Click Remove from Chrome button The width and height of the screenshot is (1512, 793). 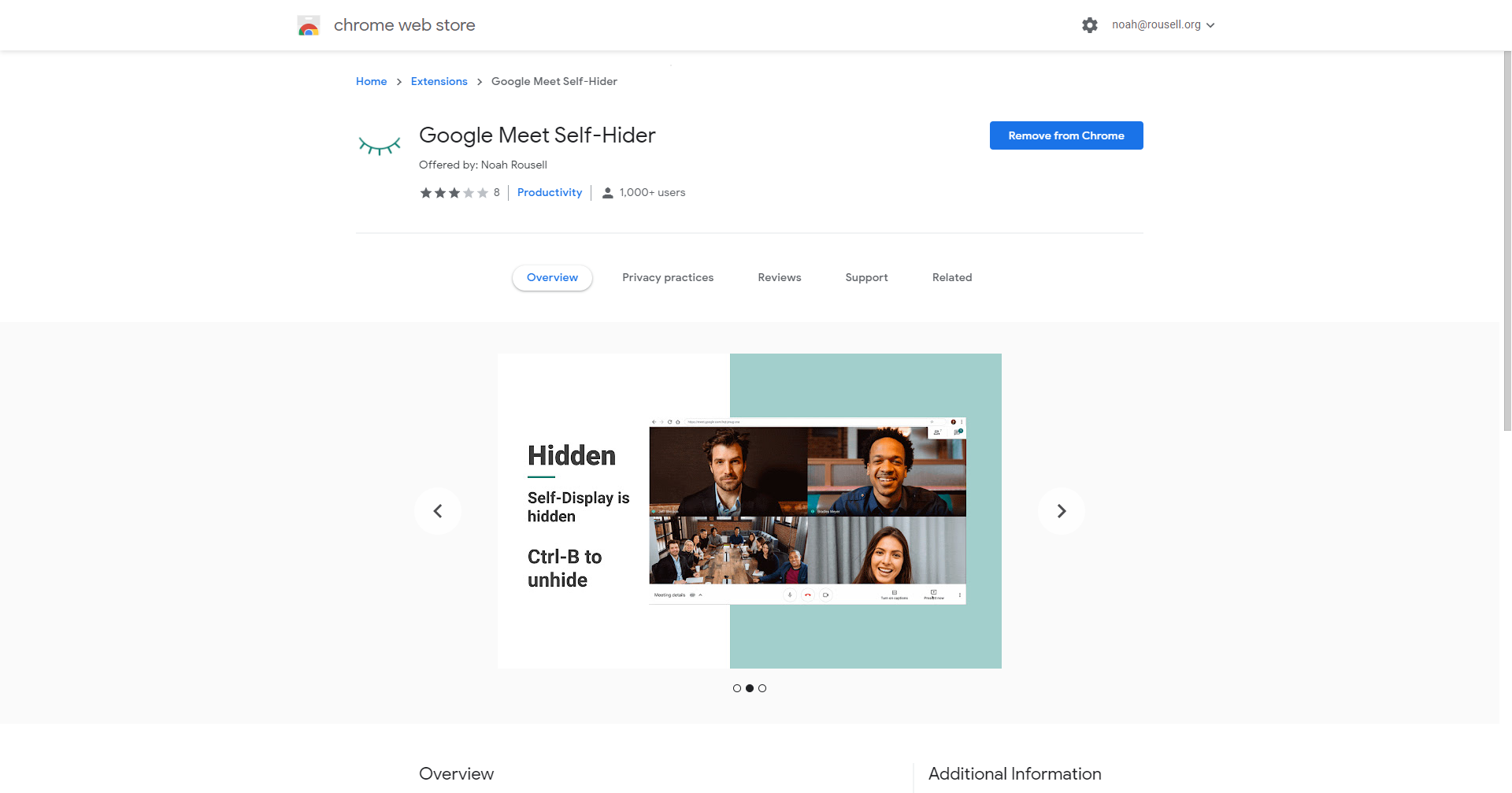[1066, 135]
